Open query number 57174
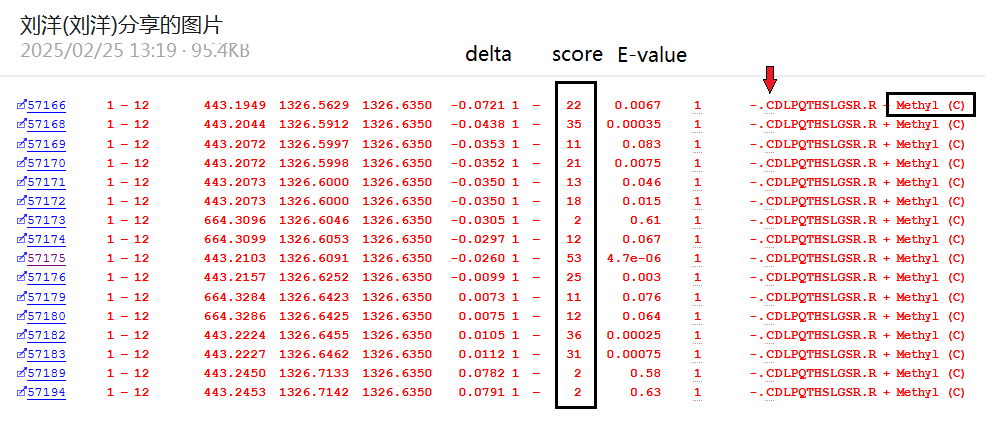The width and height of the screenshot is (998, 421). click(46, 239)
